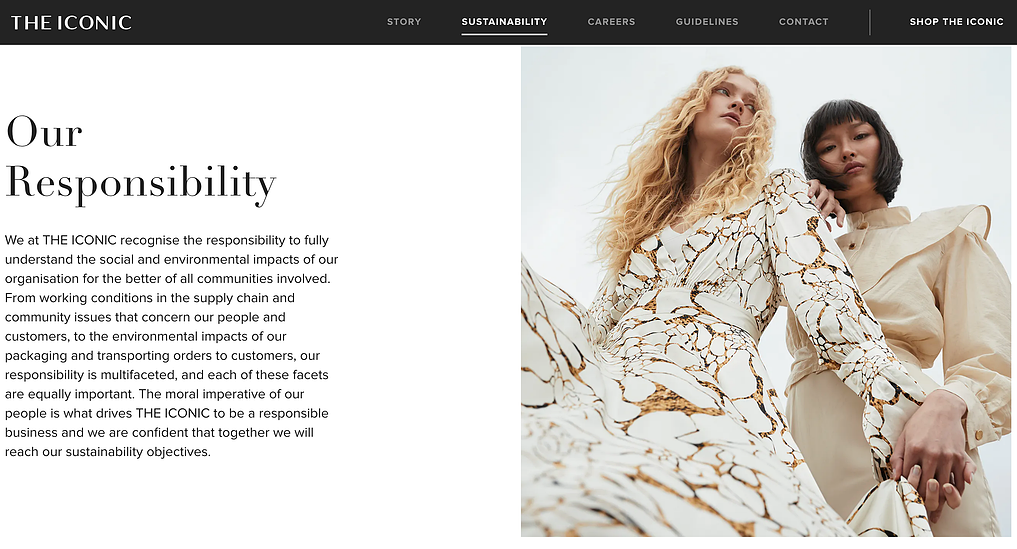This screenshot has height=549, width=1017.
Task: Click the 'packaging and transporting orders' line
Action: [163, 356]
